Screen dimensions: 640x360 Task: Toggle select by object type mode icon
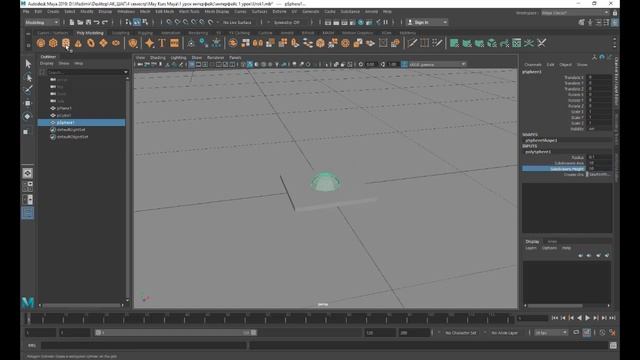[x=137, y=22]
